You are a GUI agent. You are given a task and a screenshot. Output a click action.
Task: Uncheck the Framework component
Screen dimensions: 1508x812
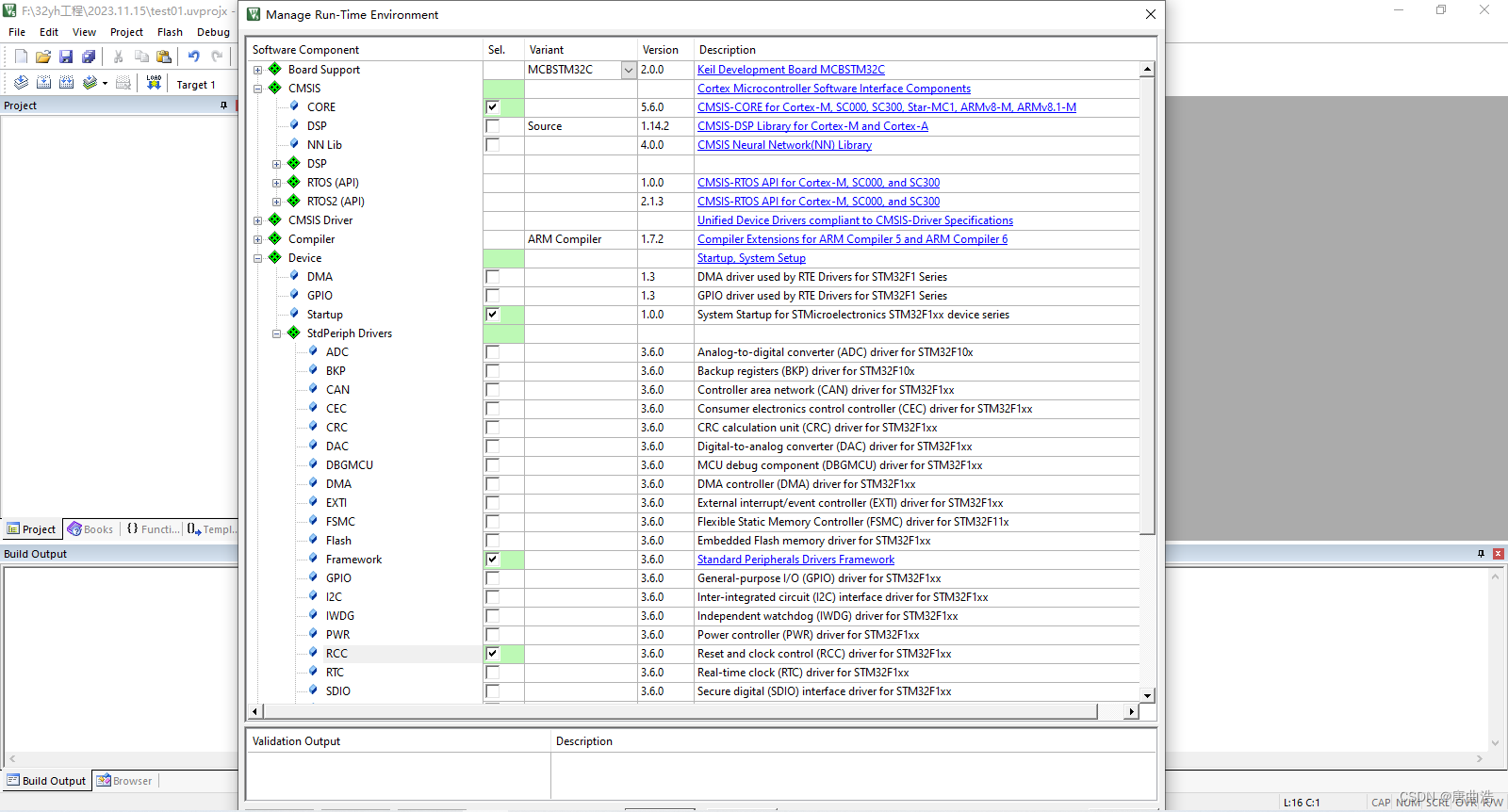pyautogui.click(x=493, y=560)
